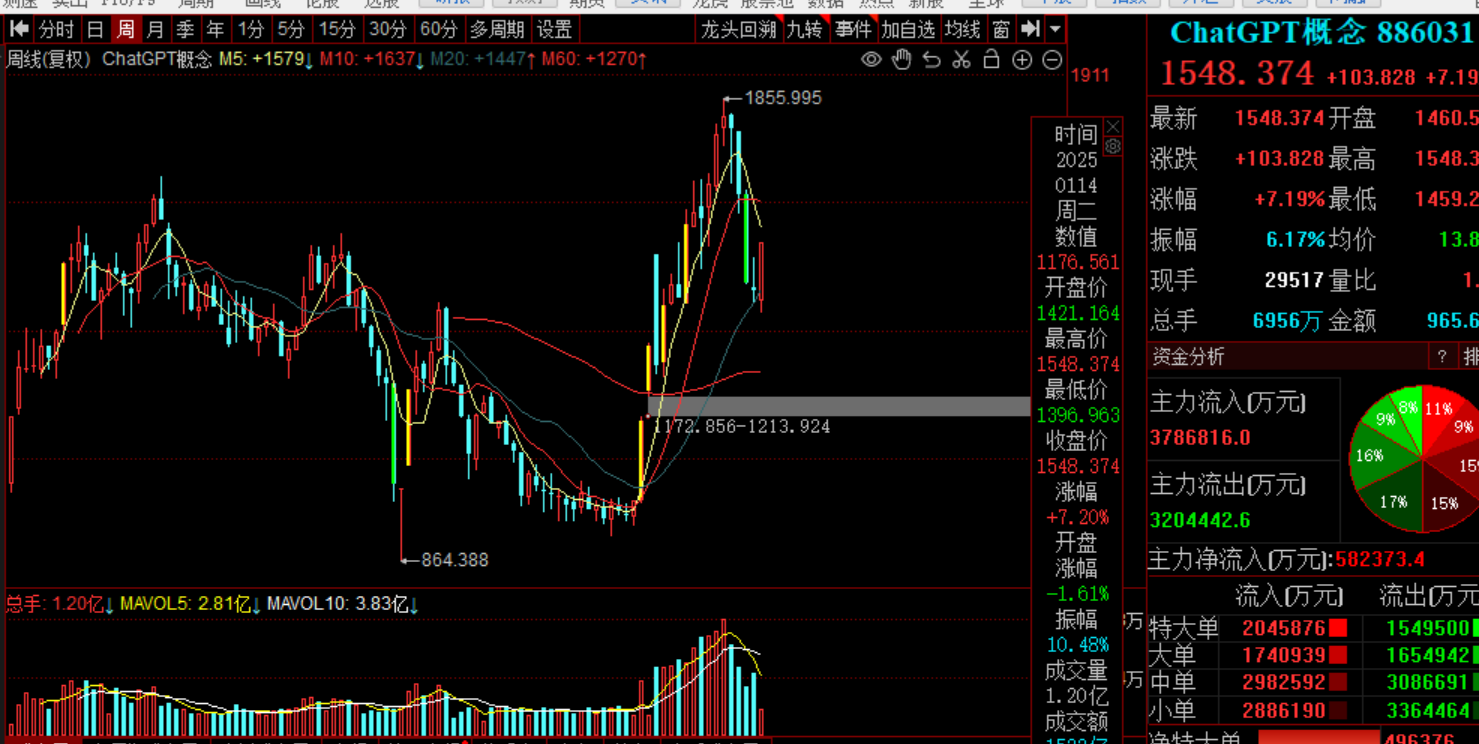Zoom out with the minus circle icon

coord(1052,60)
